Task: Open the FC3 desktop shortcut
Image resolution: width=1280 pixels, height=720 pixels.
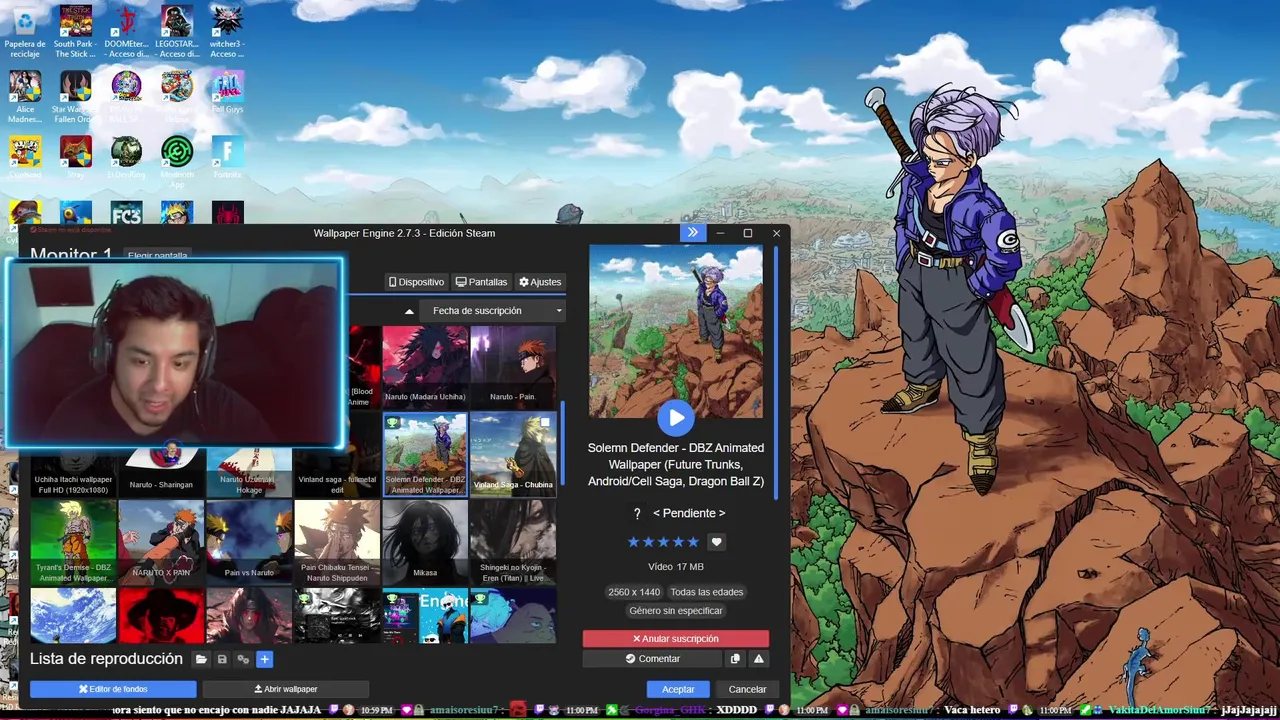Action: tap(127, 213)
